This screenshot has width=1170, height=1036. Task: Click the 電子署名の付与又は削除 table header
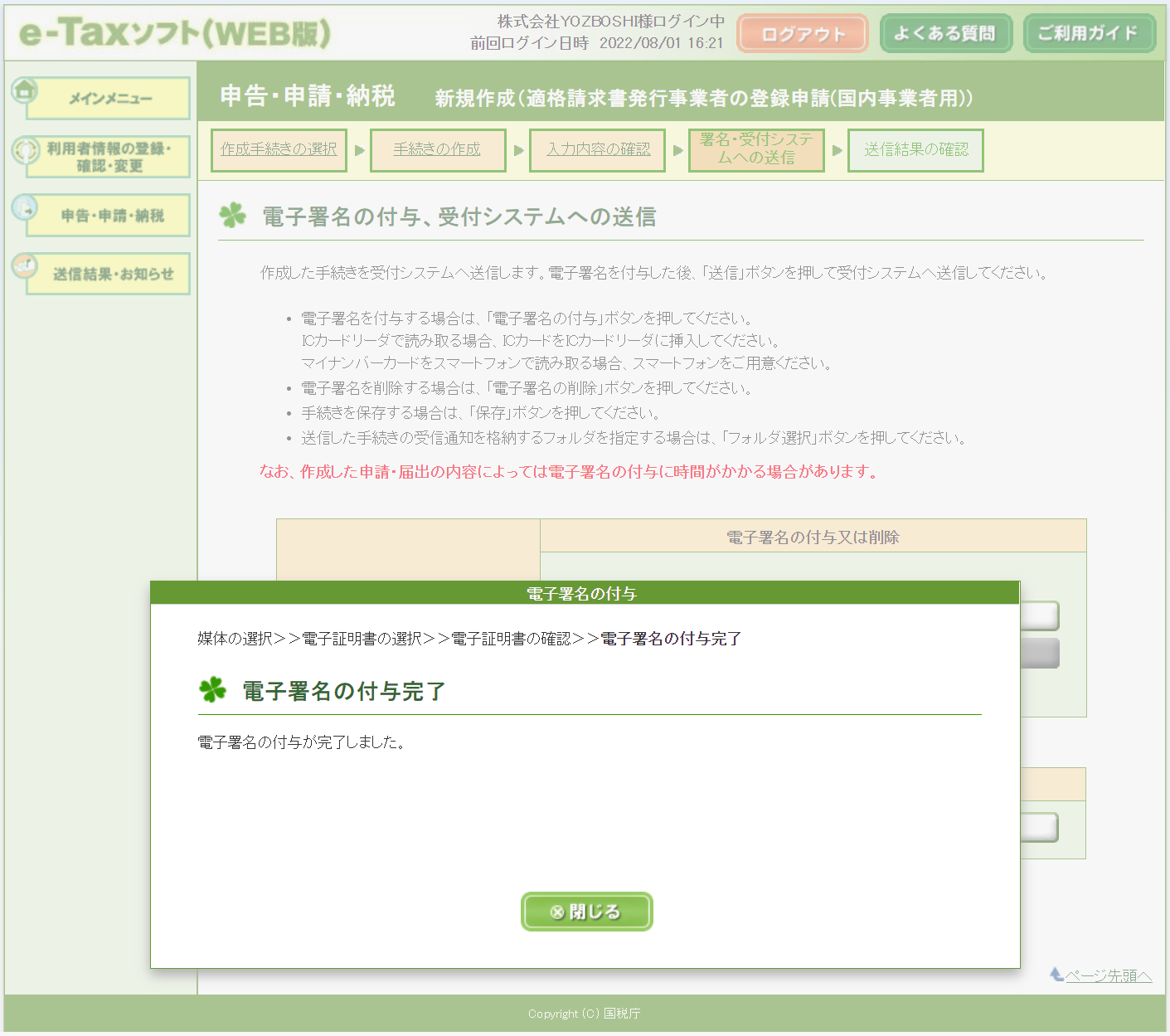813,537
